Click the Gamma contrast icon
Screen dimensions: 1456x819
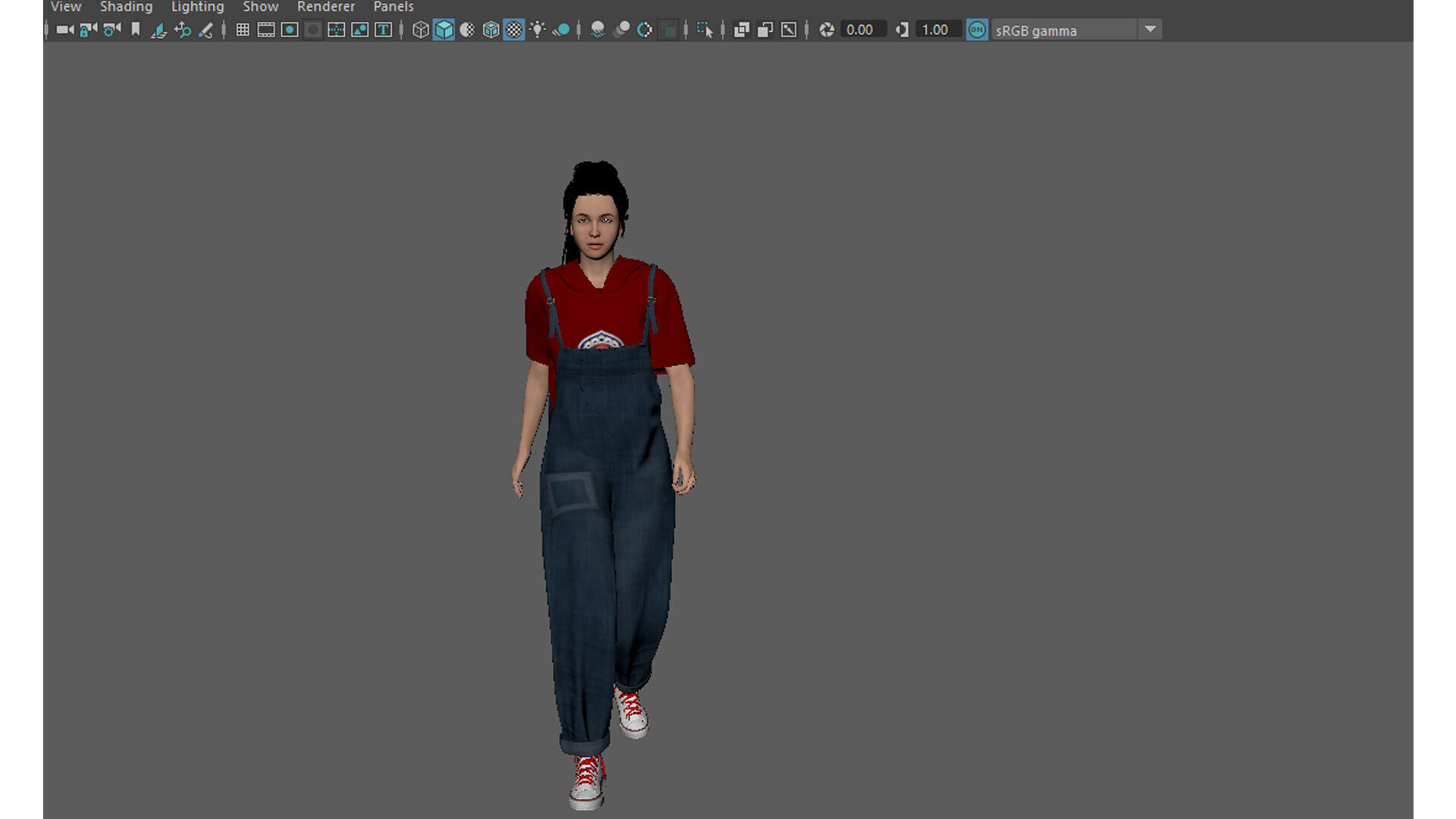click(x=902, y=30)
